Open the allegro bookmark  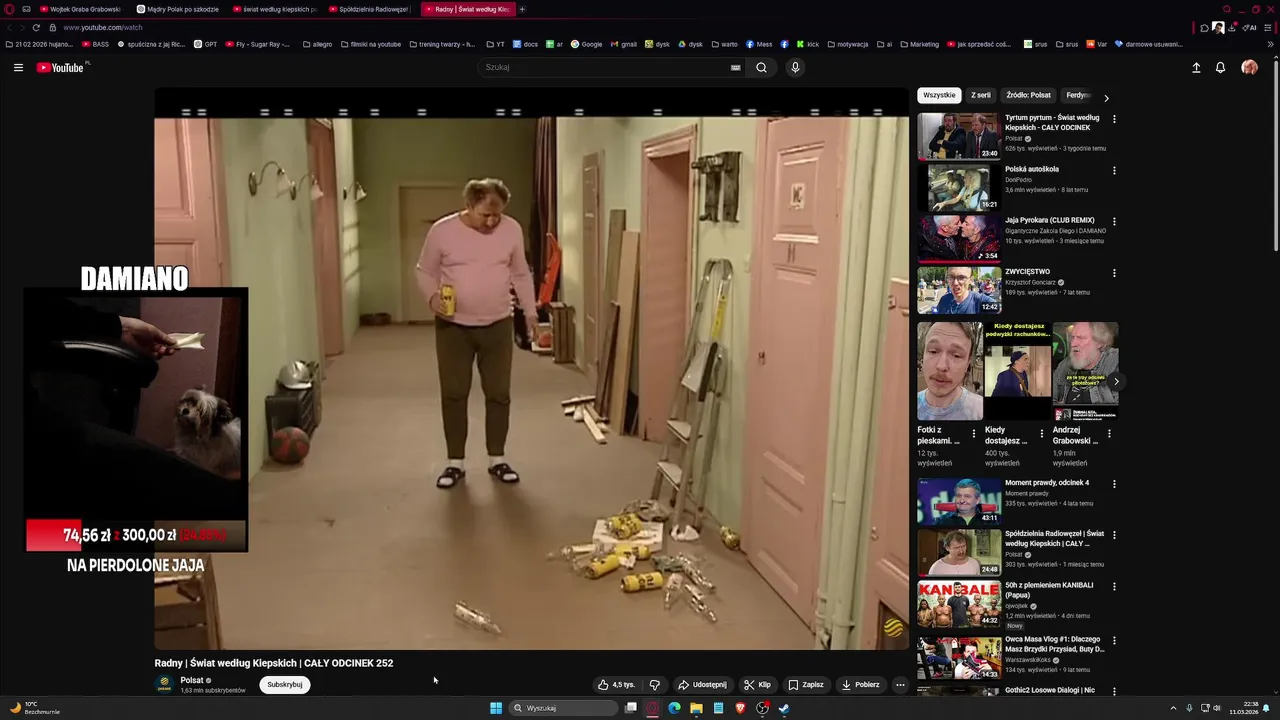click(x=317, y=44)
